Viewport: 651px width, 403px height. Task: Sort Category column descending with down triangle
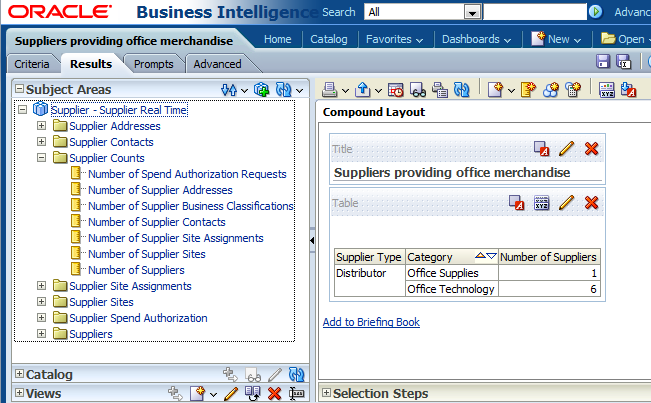coord(491,256)
